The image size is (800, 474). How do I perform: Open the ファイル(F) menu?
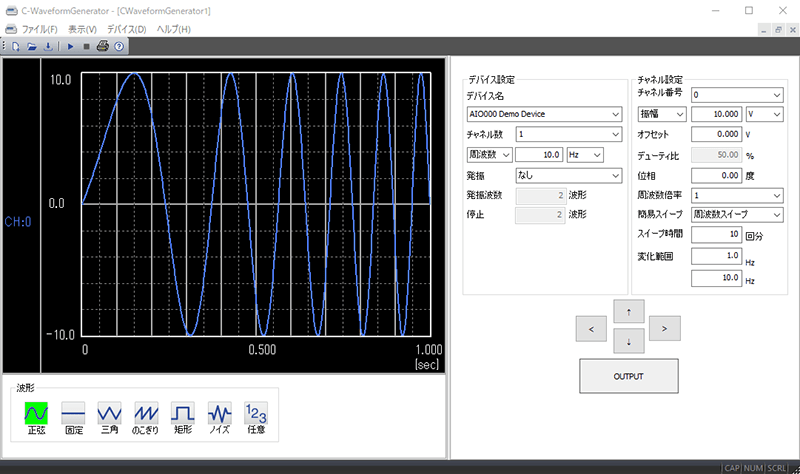click(x=40, y=29)
